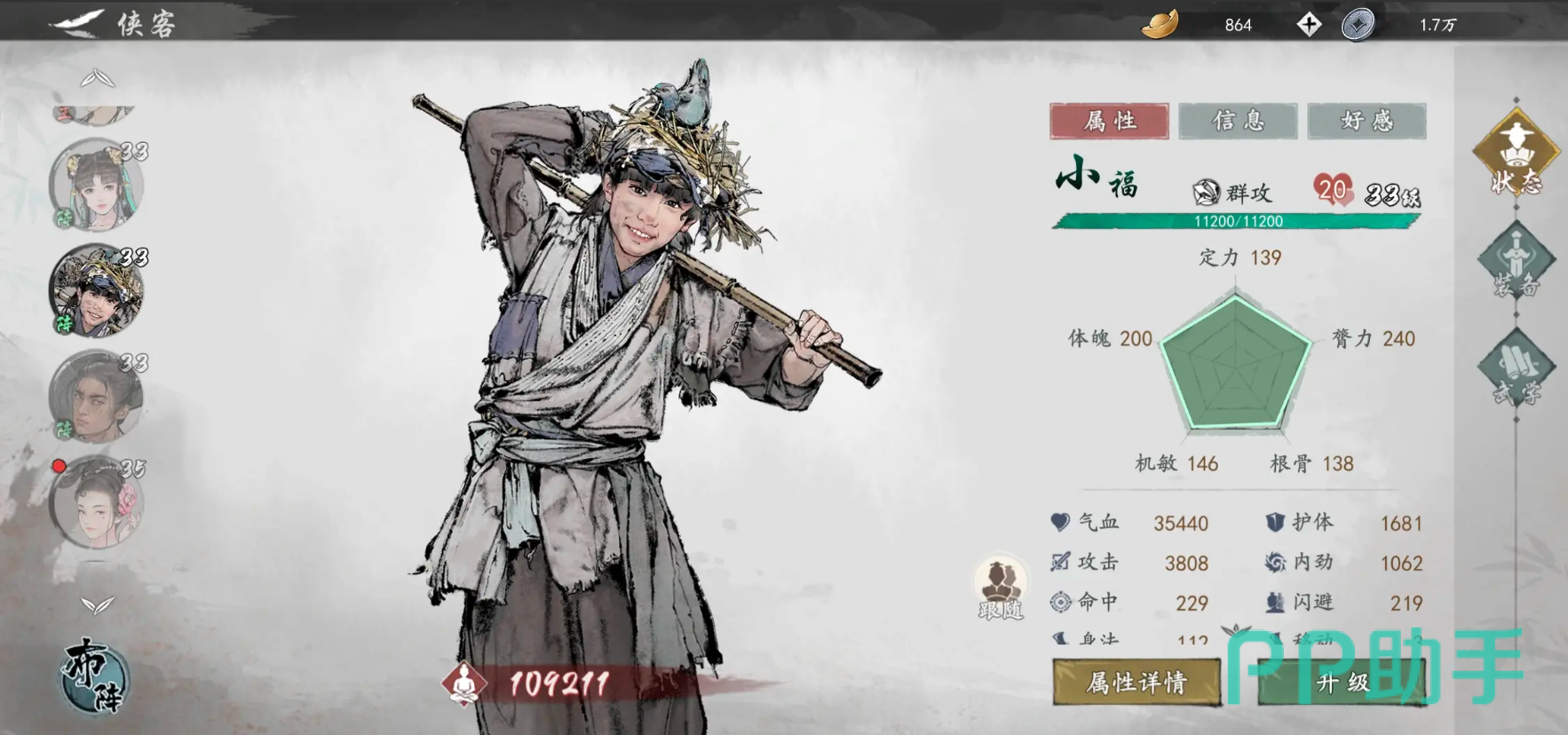Expand hero list downward with bottom chevron

(x=98, y=605)
